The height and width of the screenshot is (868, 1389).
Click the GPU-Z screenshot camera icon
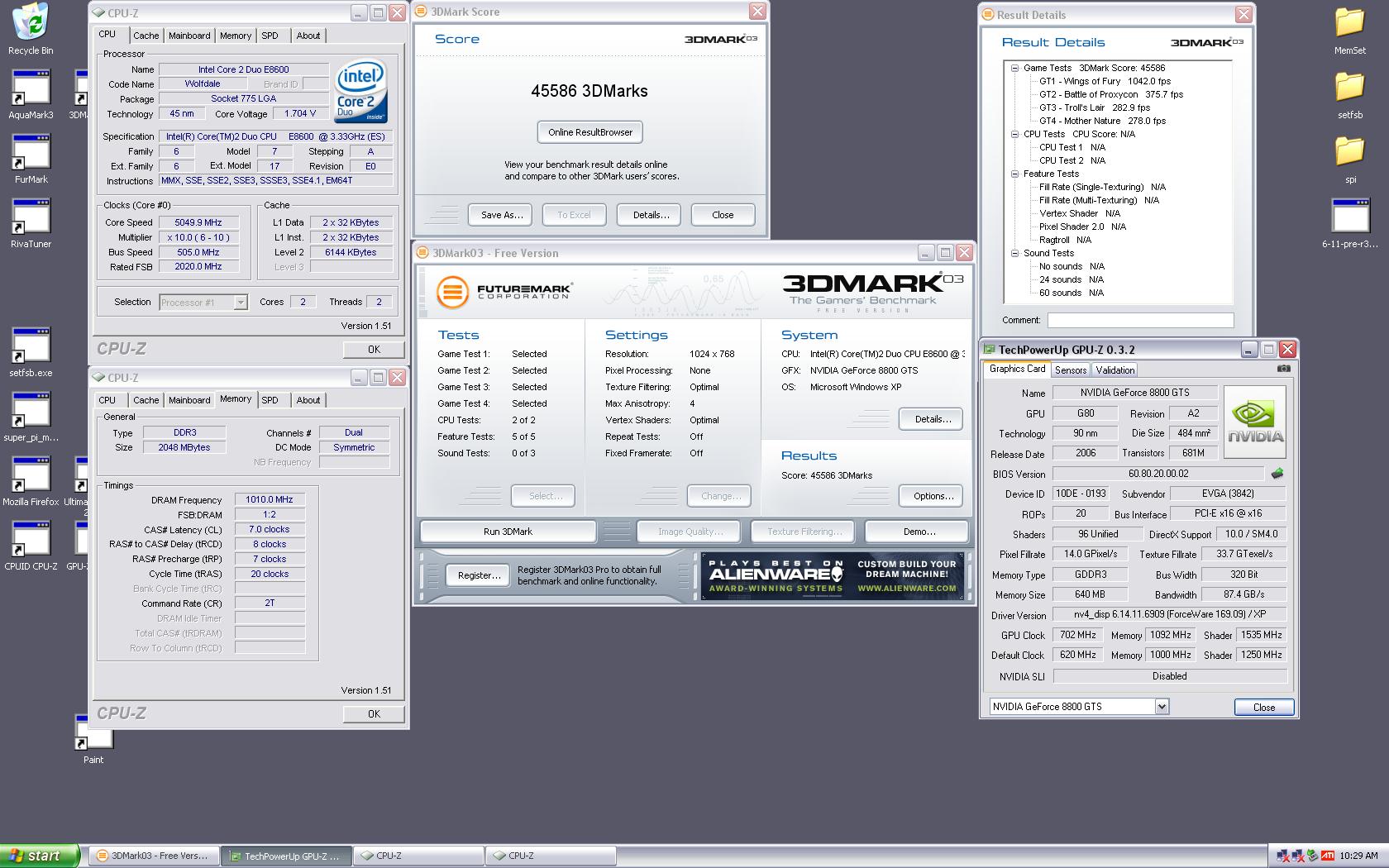coord(1283,369)
